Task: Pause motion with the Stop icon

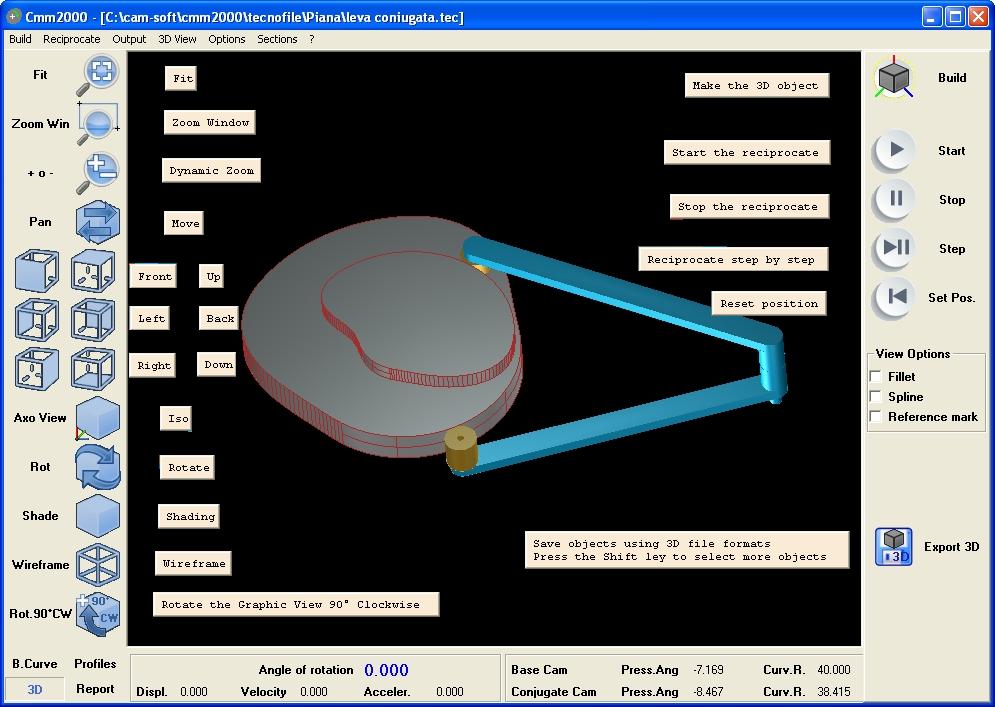Action: [894, 199]
